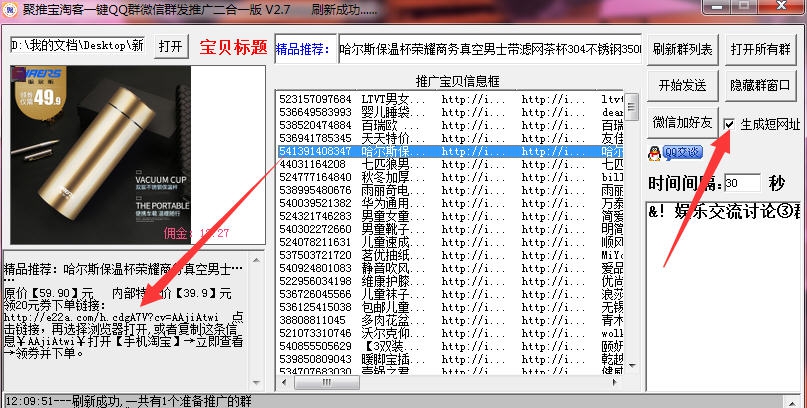The image size is (807, 408).
Task: Select row 540302272660 男童靴子
Action: (x=450, y=229)
